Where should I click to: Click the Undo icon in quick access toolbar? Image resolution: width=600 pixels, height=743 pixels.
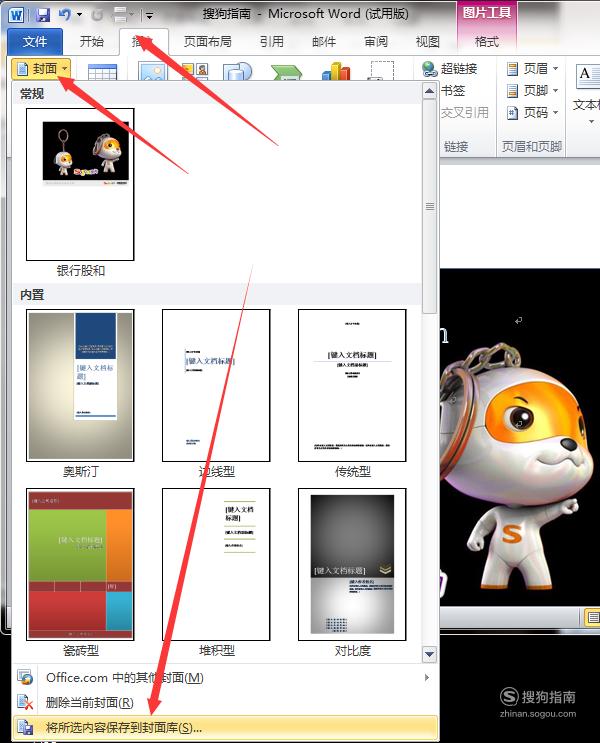(x=64, y=15)
